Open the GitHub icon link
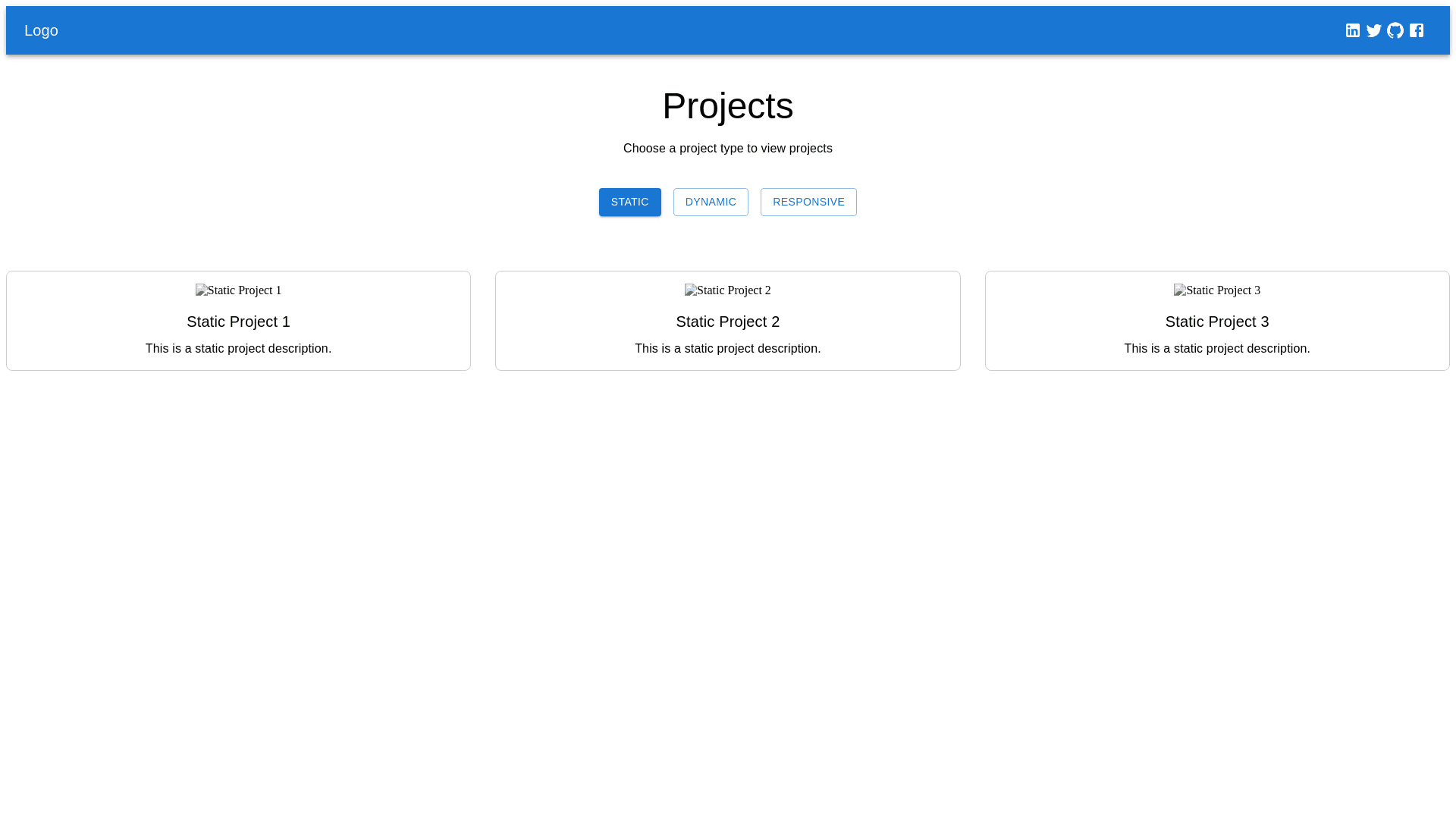The image size is (1456, 819). coord(1395,30)
